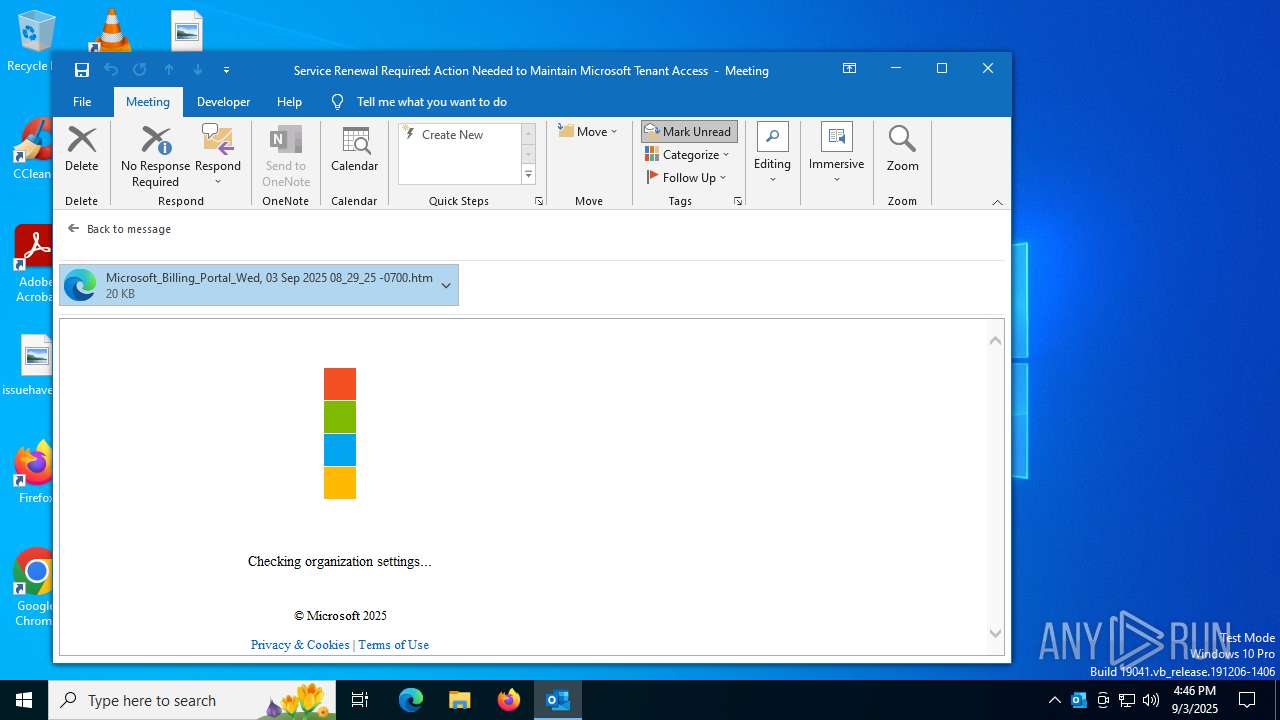Open the File tab
This screenshot has width=1280, height=720.
point(82,102)
